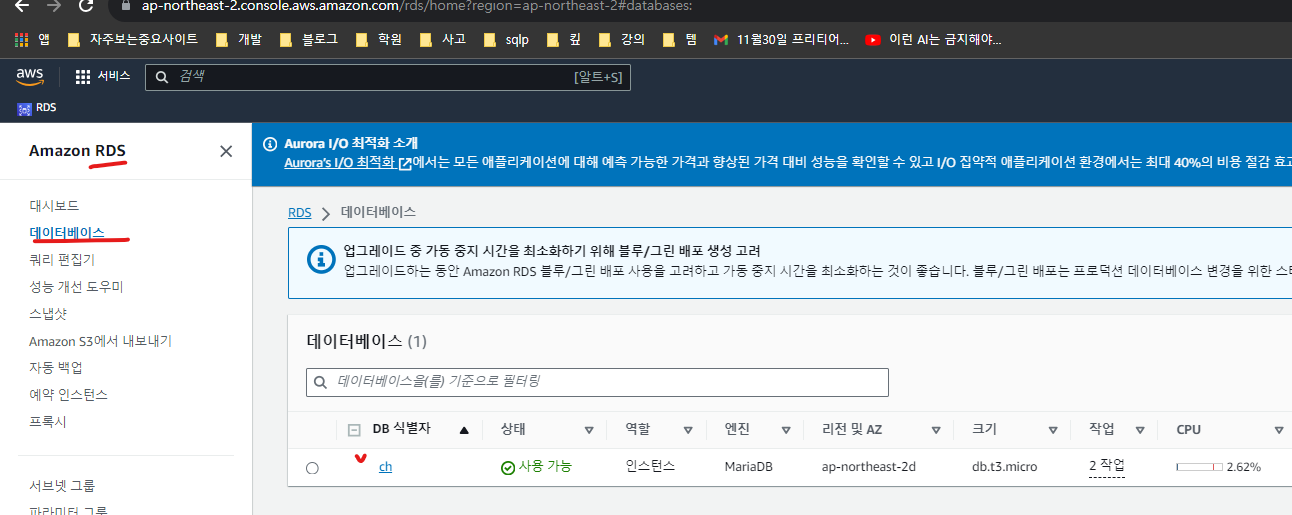
Task: Open the AWS logo home
Action: point(30,77)
